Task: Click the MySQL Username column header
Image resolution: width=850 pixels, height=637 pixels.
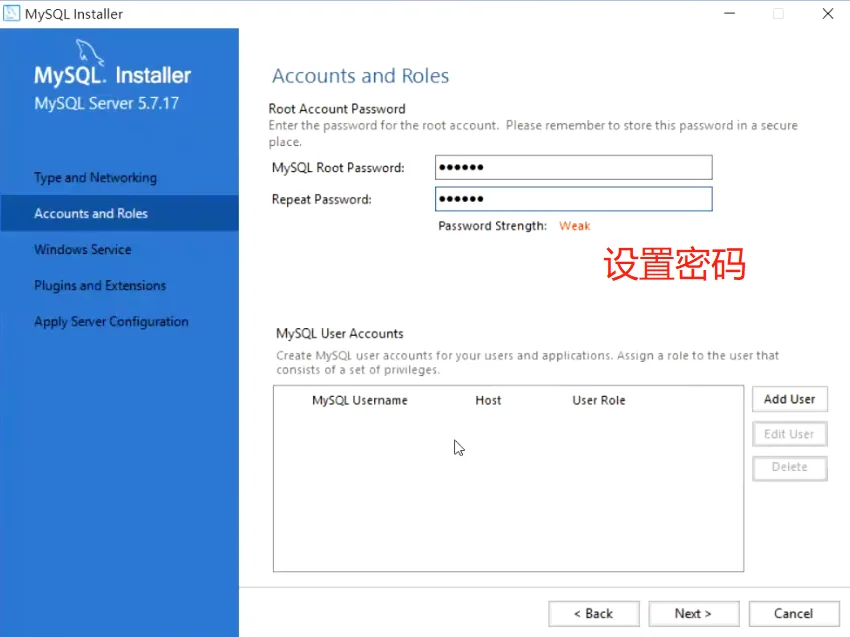Action: (x=360, y=401)
